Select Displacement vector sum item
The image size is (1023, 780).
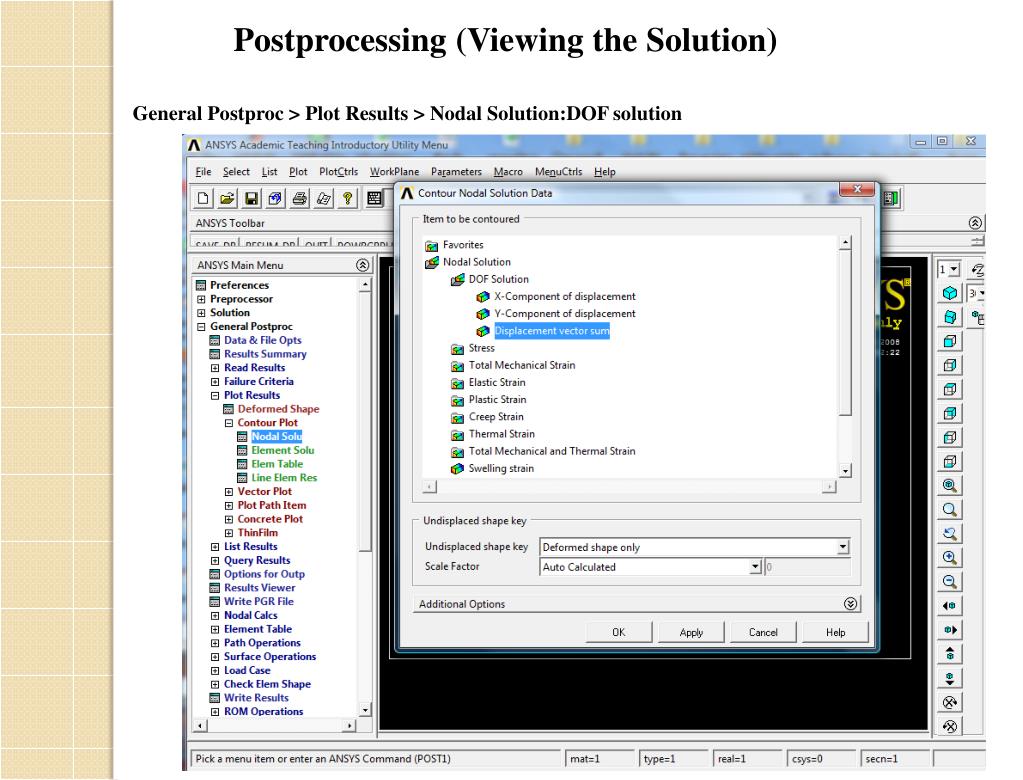coord(551,331)
